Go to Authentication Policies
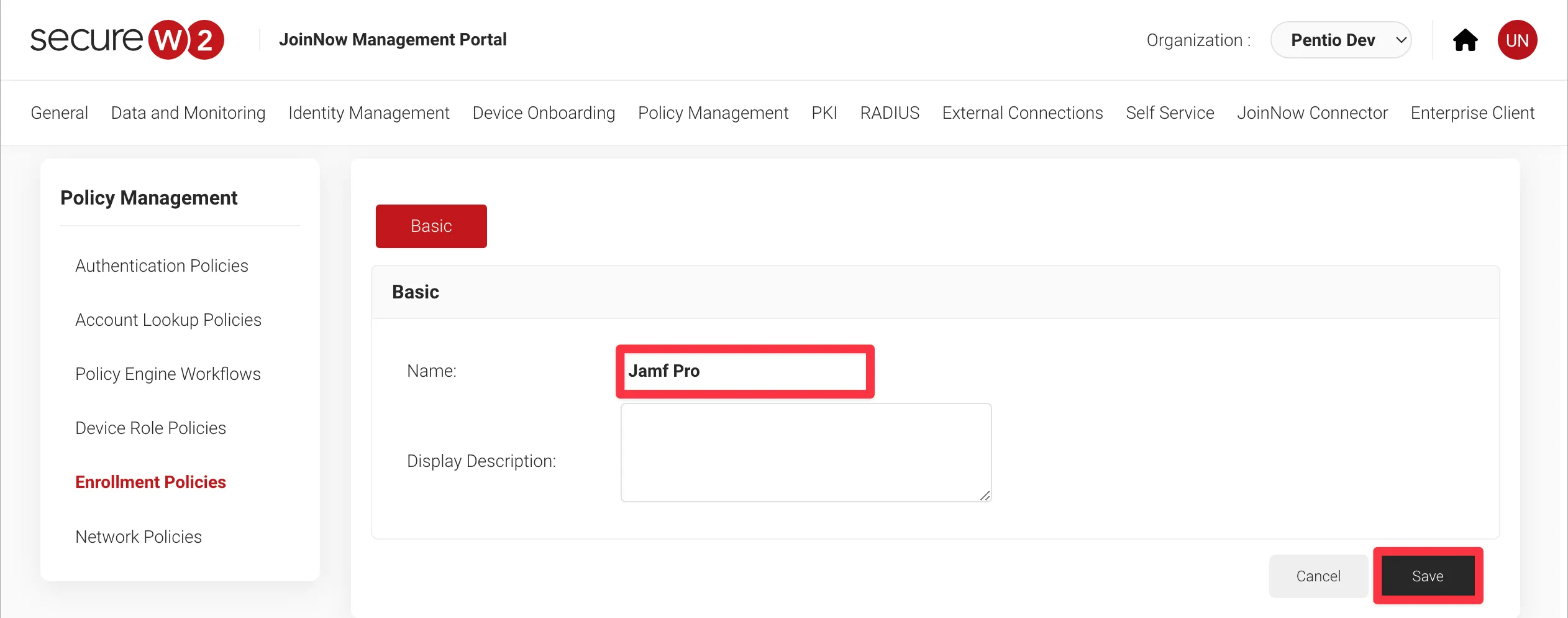Viewport: 1568px width, 618px height. tap(162, 265)
